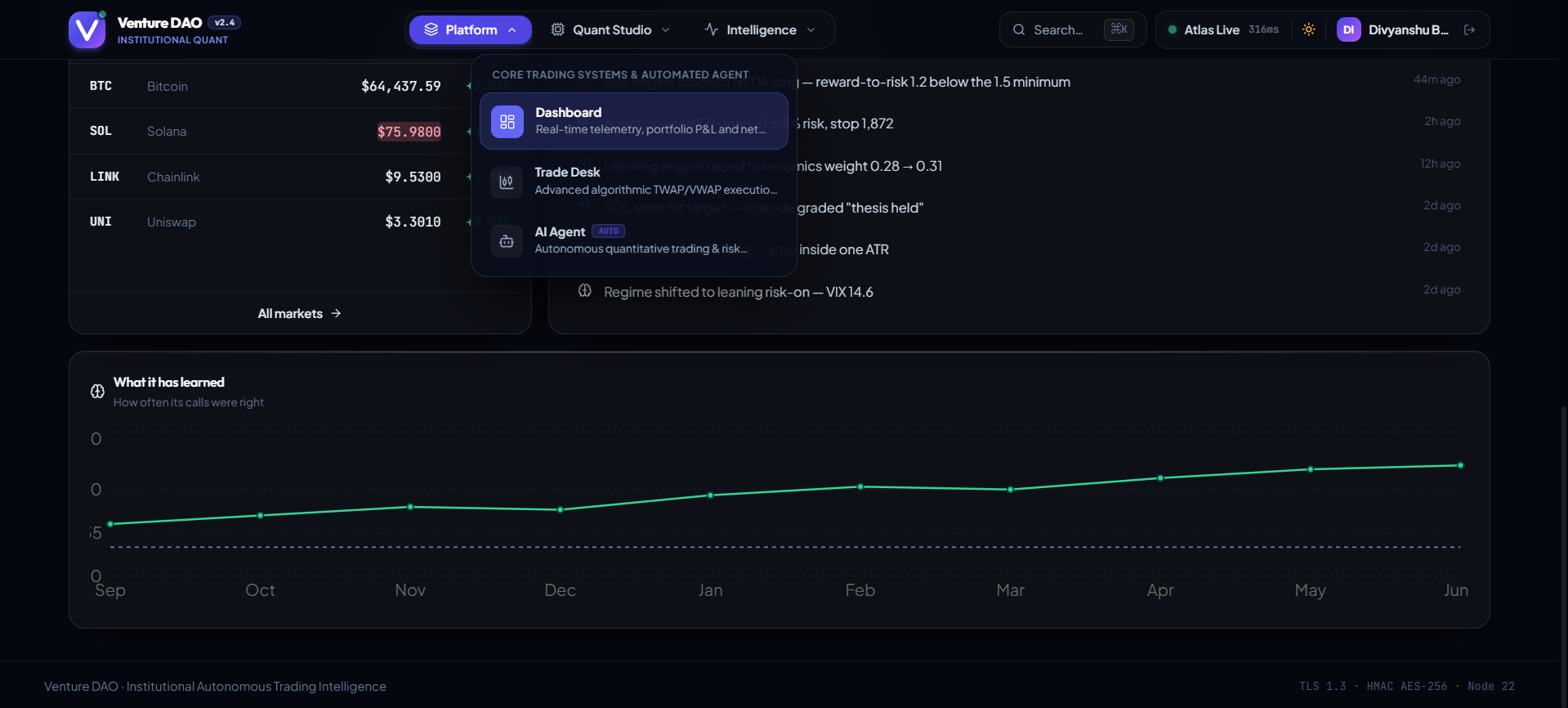The height and width of the screenshot is (708, 1568).
Task: Click the DI user avatar
Action: 1349,29
